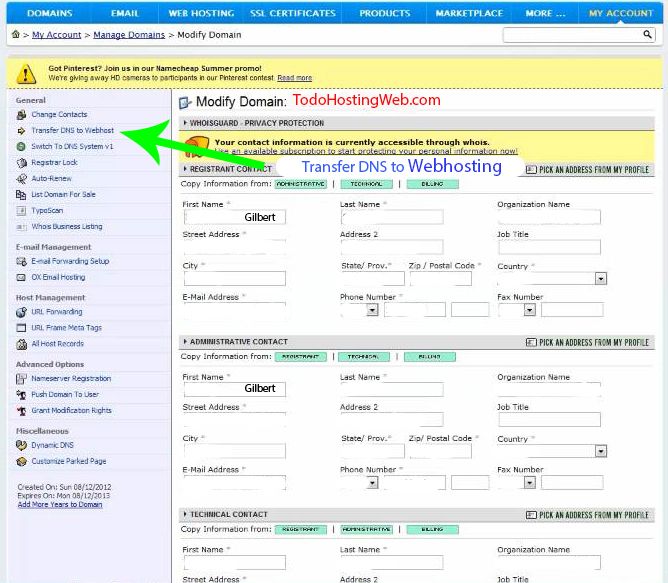Copy Technical info from Administrative button
The image size is (668, 583).
point(367,529)
